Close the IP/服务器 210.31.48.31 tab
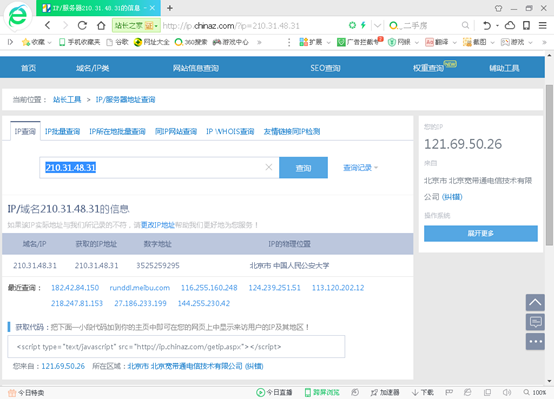The image size is (554, 399). tap(152, 8)
